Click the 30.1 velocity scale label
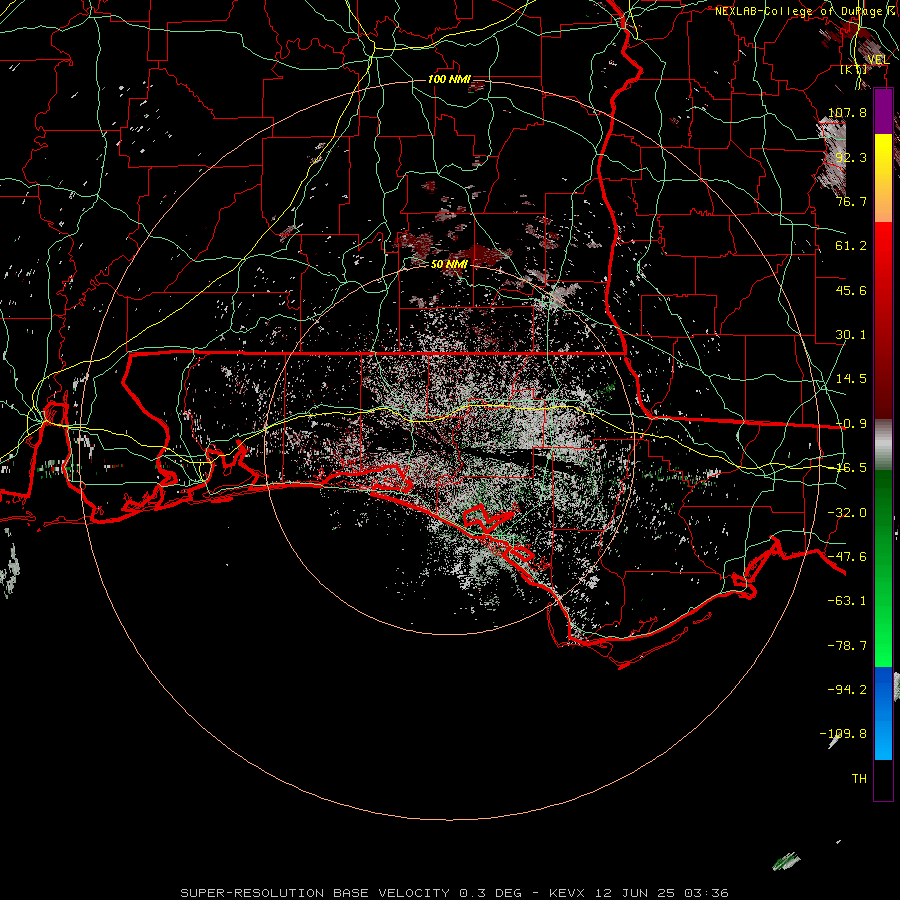The height and width of the screenshot is (900, 900). 851,335
